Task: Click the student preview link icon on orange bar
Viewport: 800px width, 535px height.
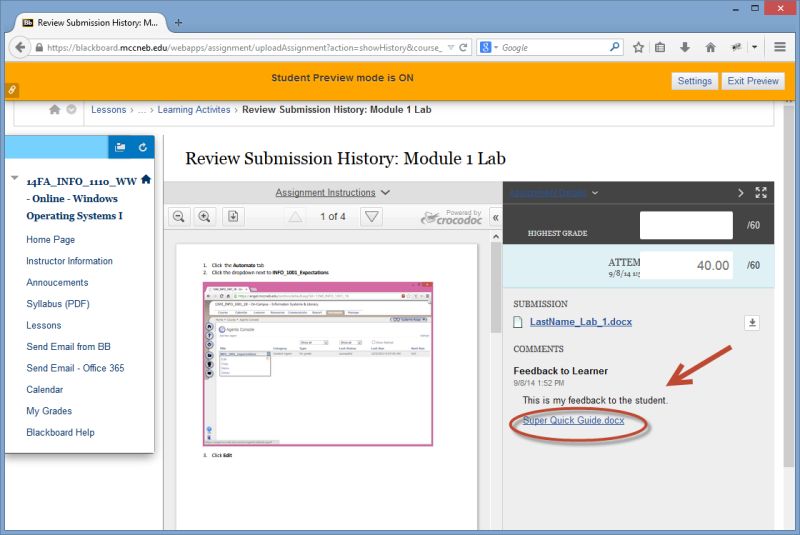Action: pos(12,90)
